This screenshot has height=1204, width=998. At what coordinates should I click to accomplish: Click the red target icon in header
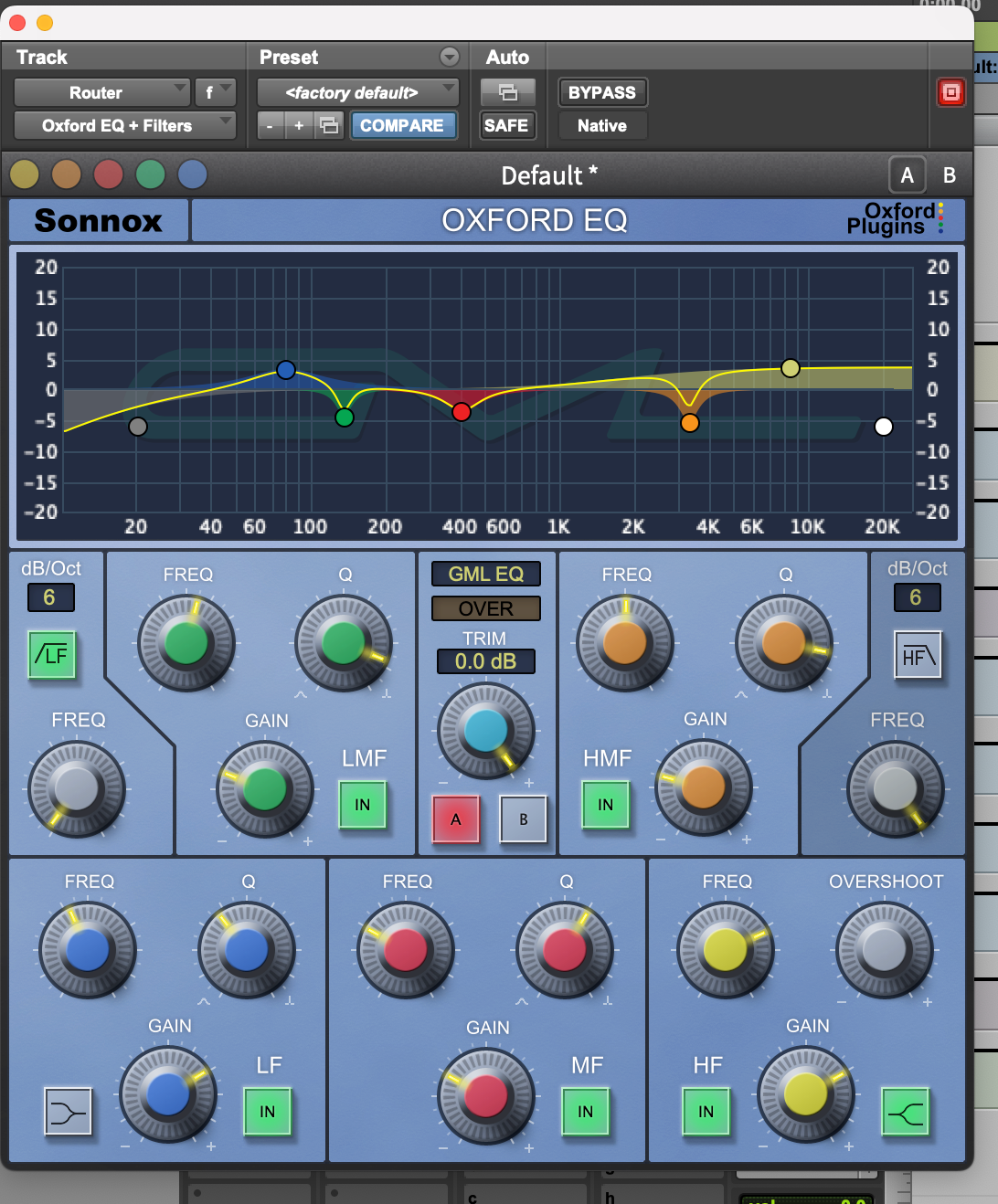950,92
